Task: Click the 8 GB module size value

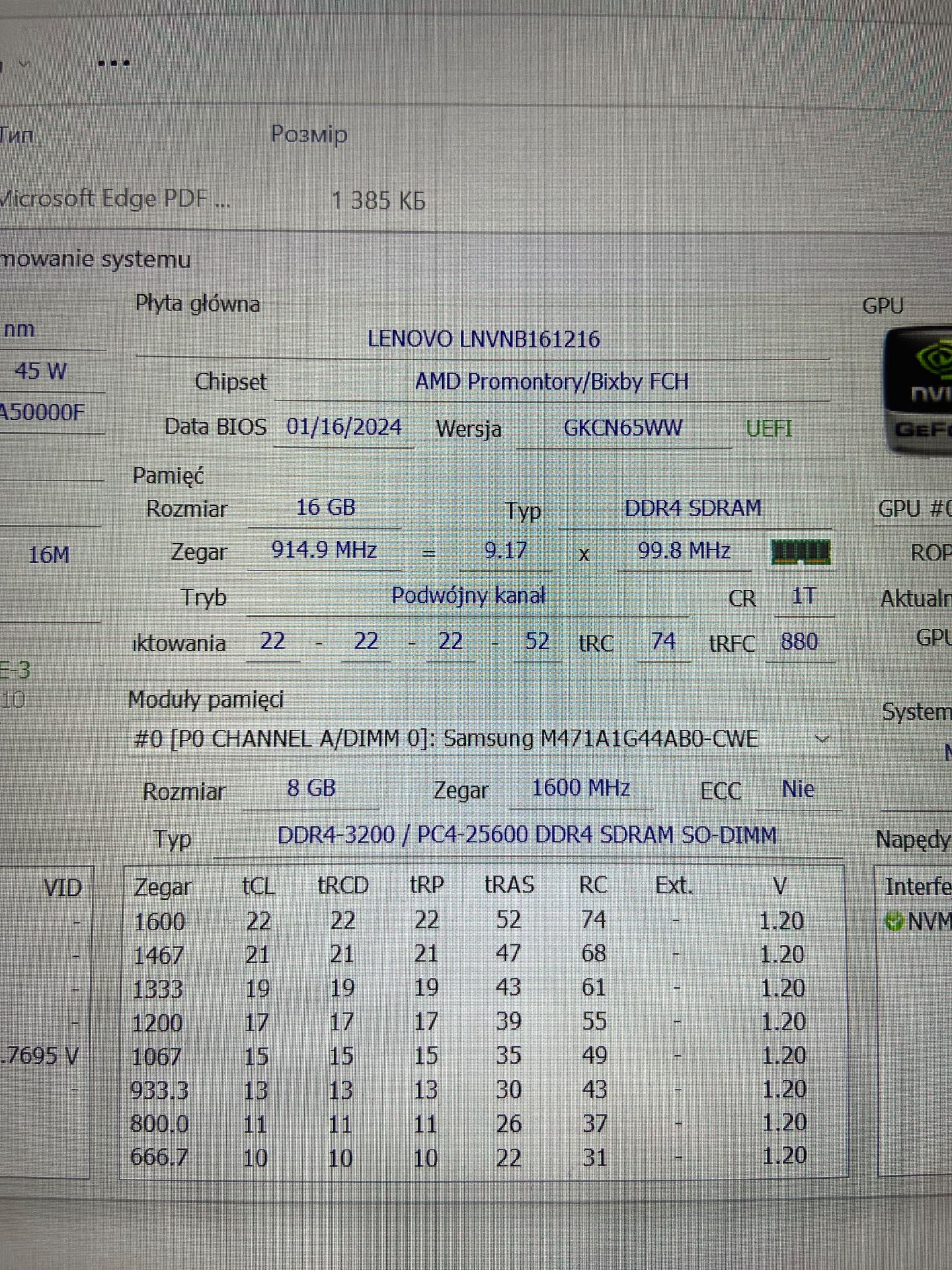Action: 311,788
